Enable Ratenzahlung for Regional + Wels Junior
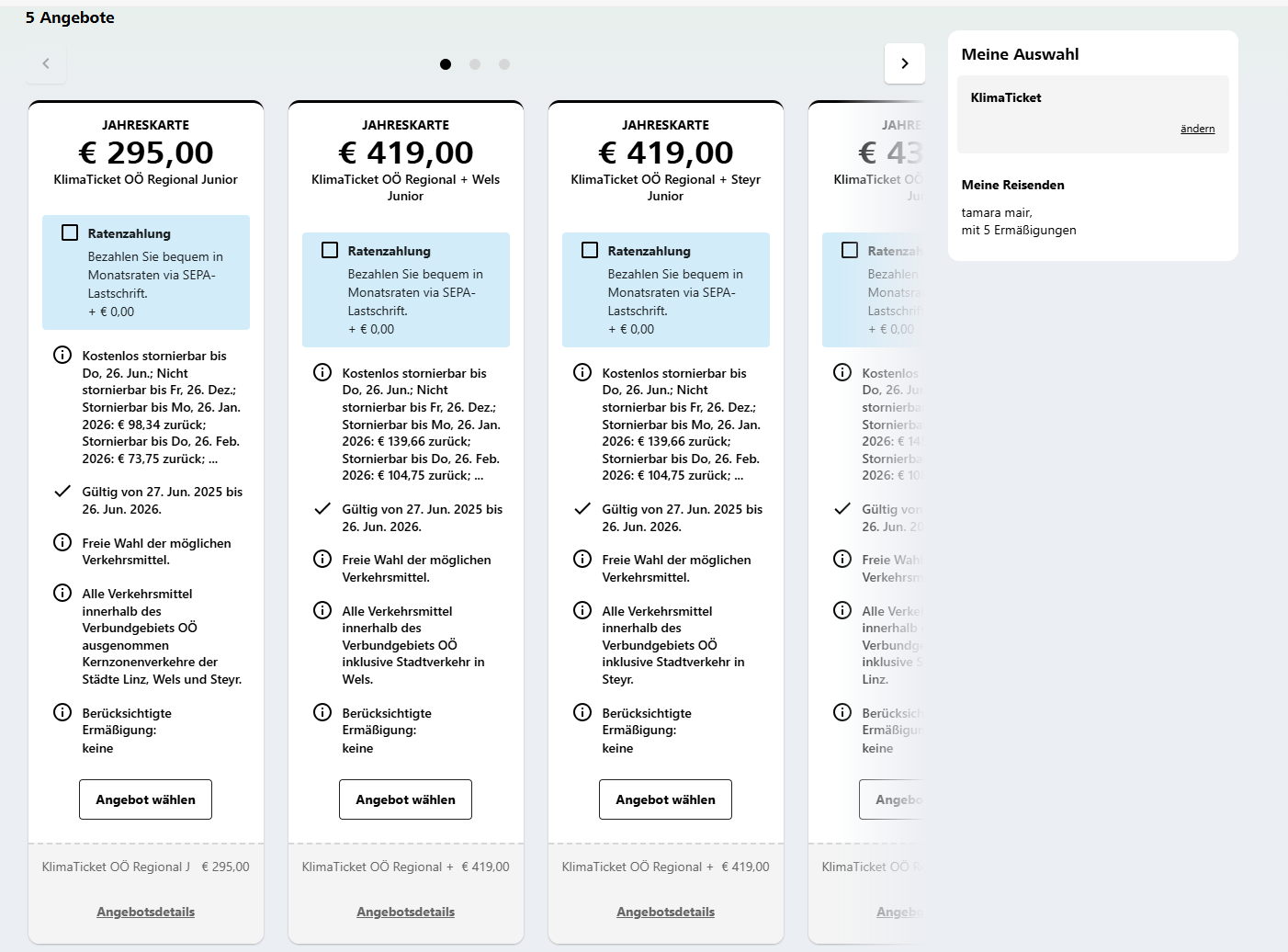This screenshot has height=952, width=1288. (330, 250)
